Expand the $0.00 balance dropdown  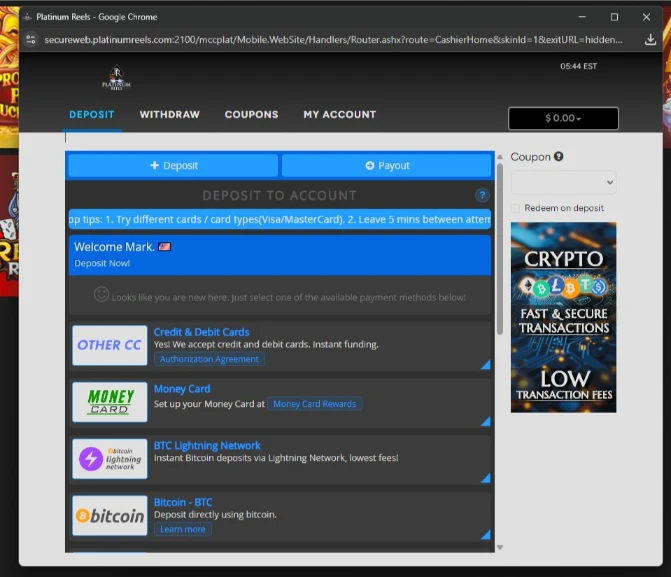tap(563, 118)
